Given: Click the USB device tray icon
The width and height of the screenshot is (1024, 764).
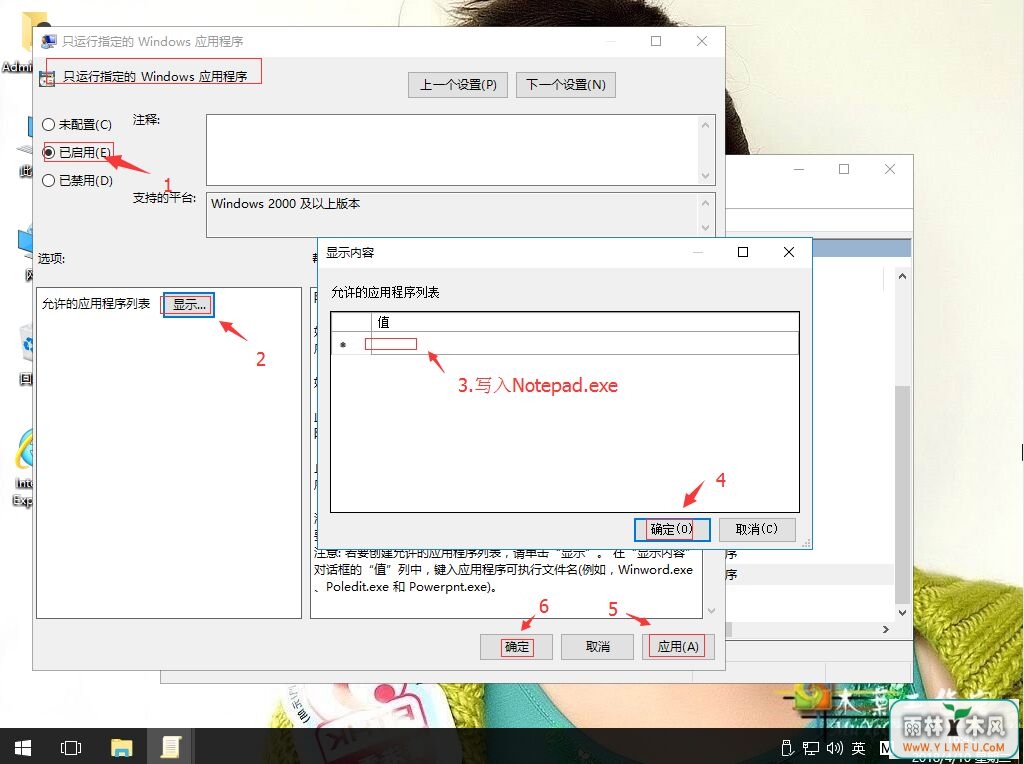Looking at the screenshot, I should click(788, 748).
